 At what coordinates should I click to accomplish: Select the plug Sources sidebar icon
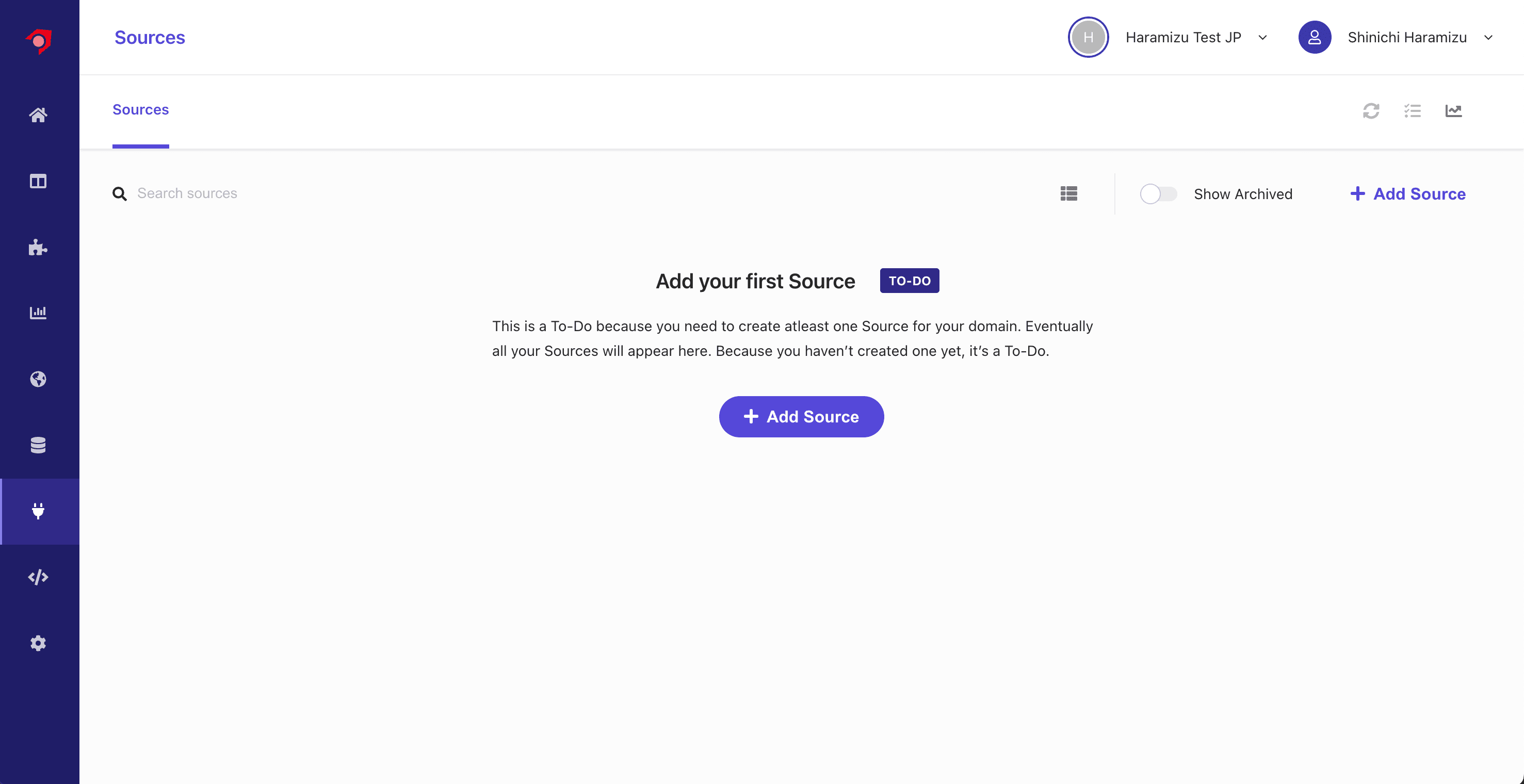39,511
